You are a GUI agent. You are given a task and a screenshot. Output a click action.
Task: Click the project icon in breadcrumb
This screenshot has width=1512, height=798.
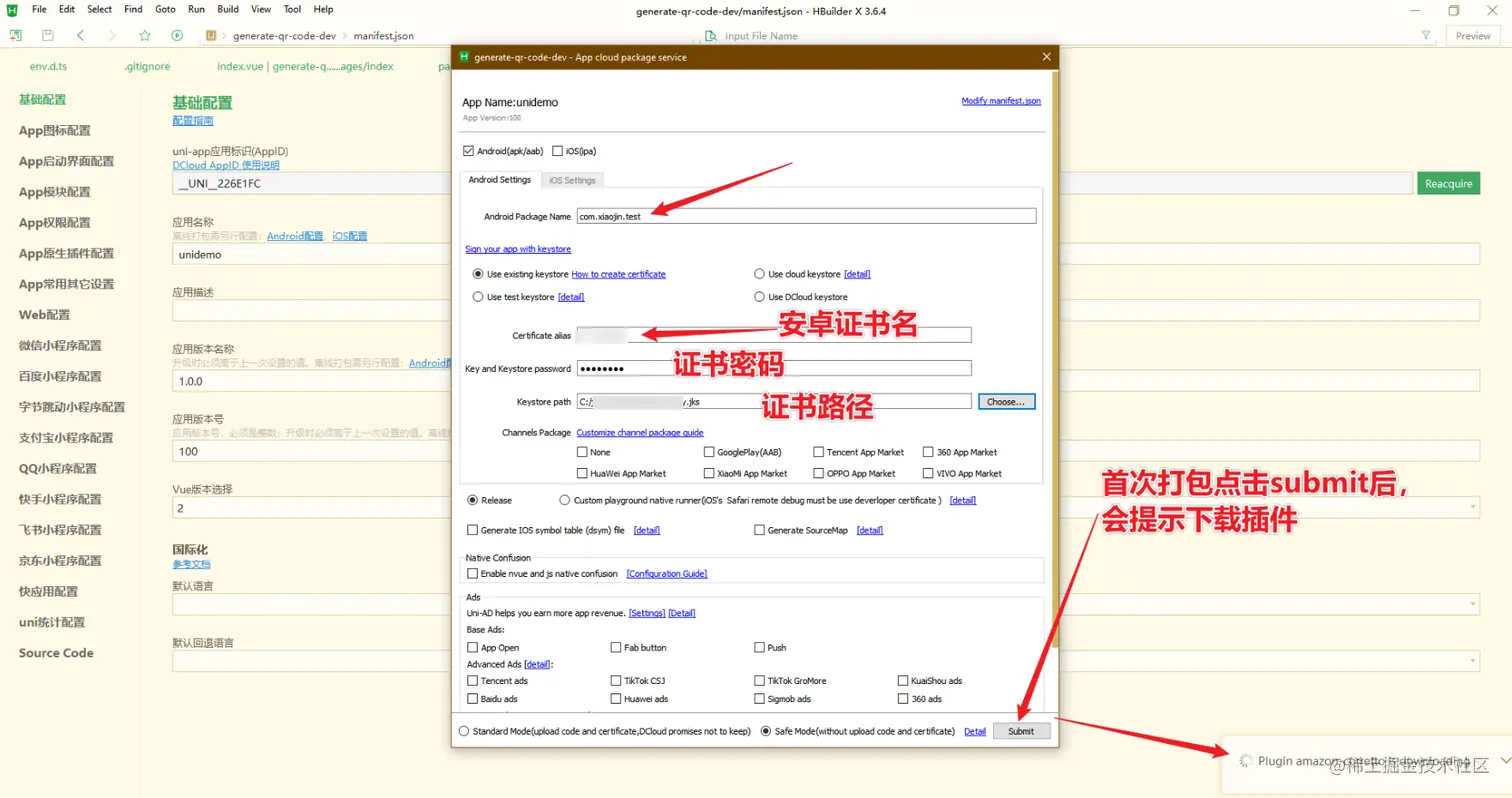tap(211, 35)
